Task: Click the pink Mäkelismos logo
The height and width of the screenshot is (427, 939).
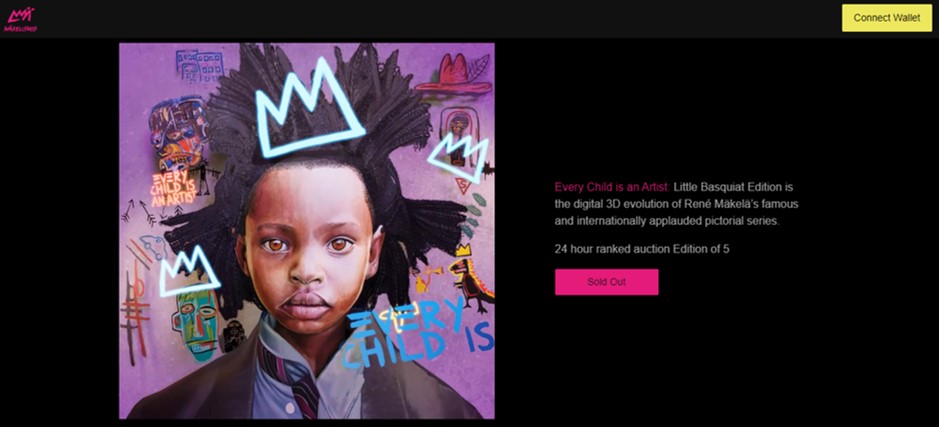Action: tap(20, 19)
